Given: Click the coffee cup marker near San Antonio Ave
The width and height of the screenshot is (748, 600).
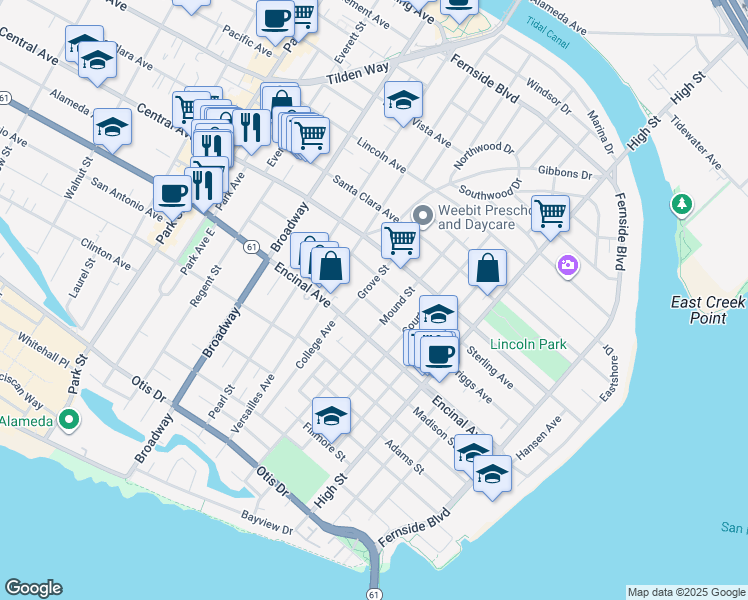Looking at the screenshot, I should [x=173, y=196].
